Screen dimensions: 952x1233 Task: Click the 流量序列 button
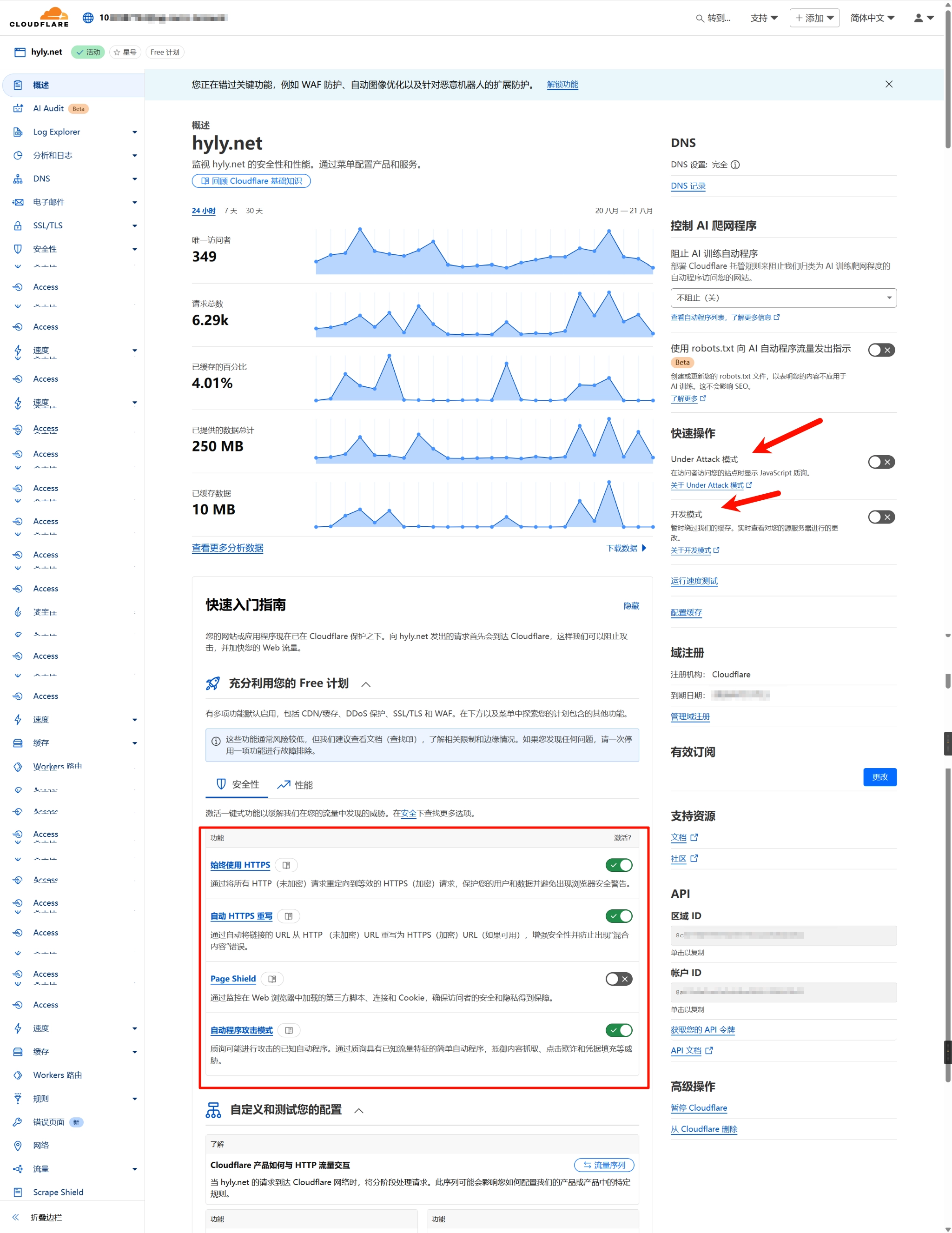pyautogui.click(x=604, y=1165)
